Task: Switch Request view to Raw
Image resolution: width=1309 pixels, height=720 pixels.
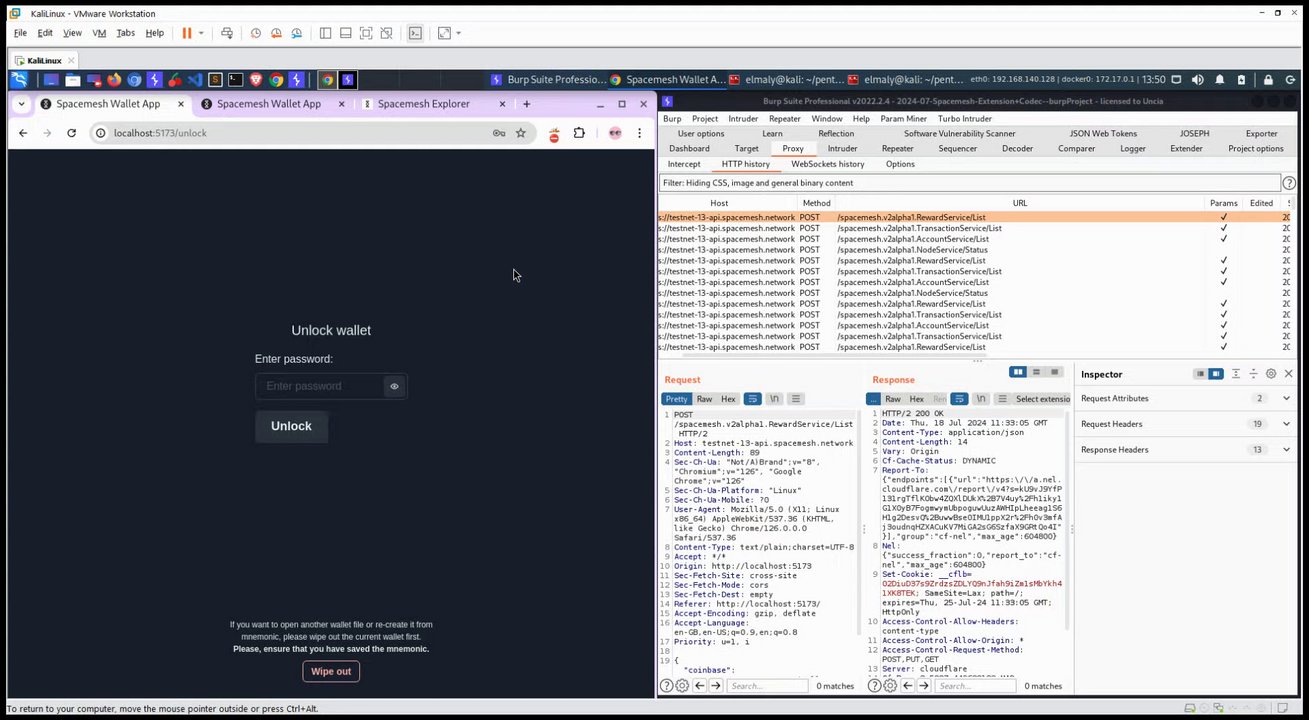Action: click(x=704, y=399)
